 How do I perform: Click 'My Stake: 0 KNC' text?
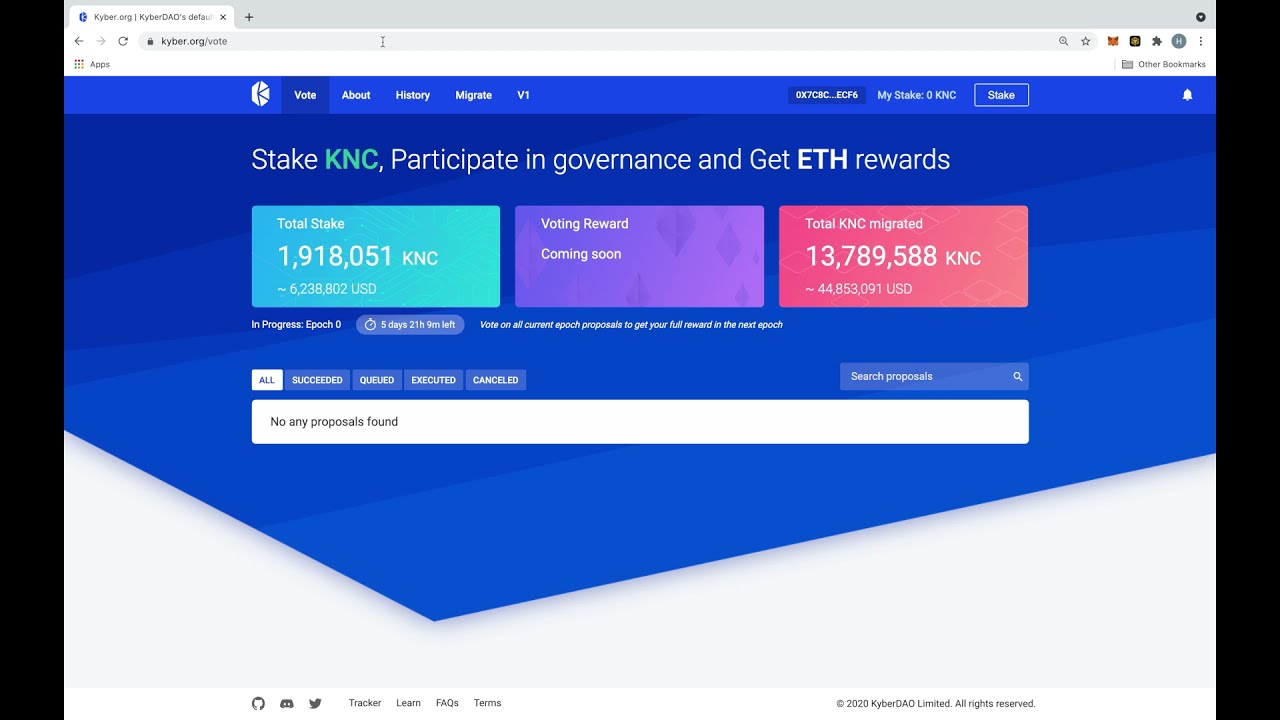pyautogui.click(x=916, y=95)
